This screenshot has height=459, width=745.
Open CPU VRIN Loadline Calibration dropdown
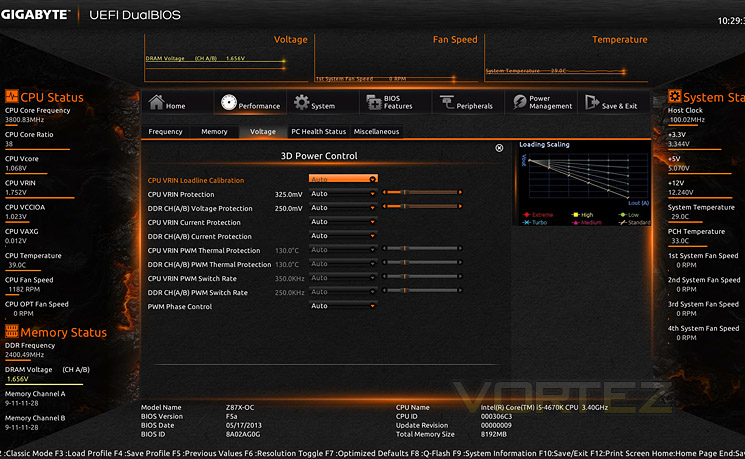pos(343,179)
